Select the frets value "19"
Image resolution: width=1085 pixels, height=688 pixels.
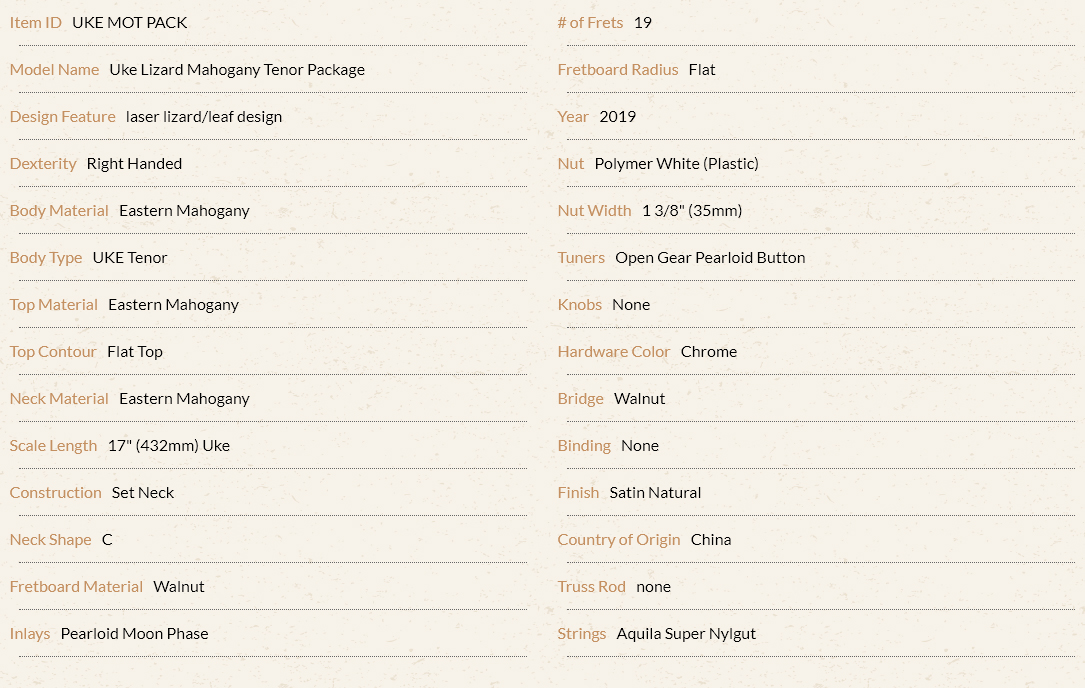(x=643, y=23)
